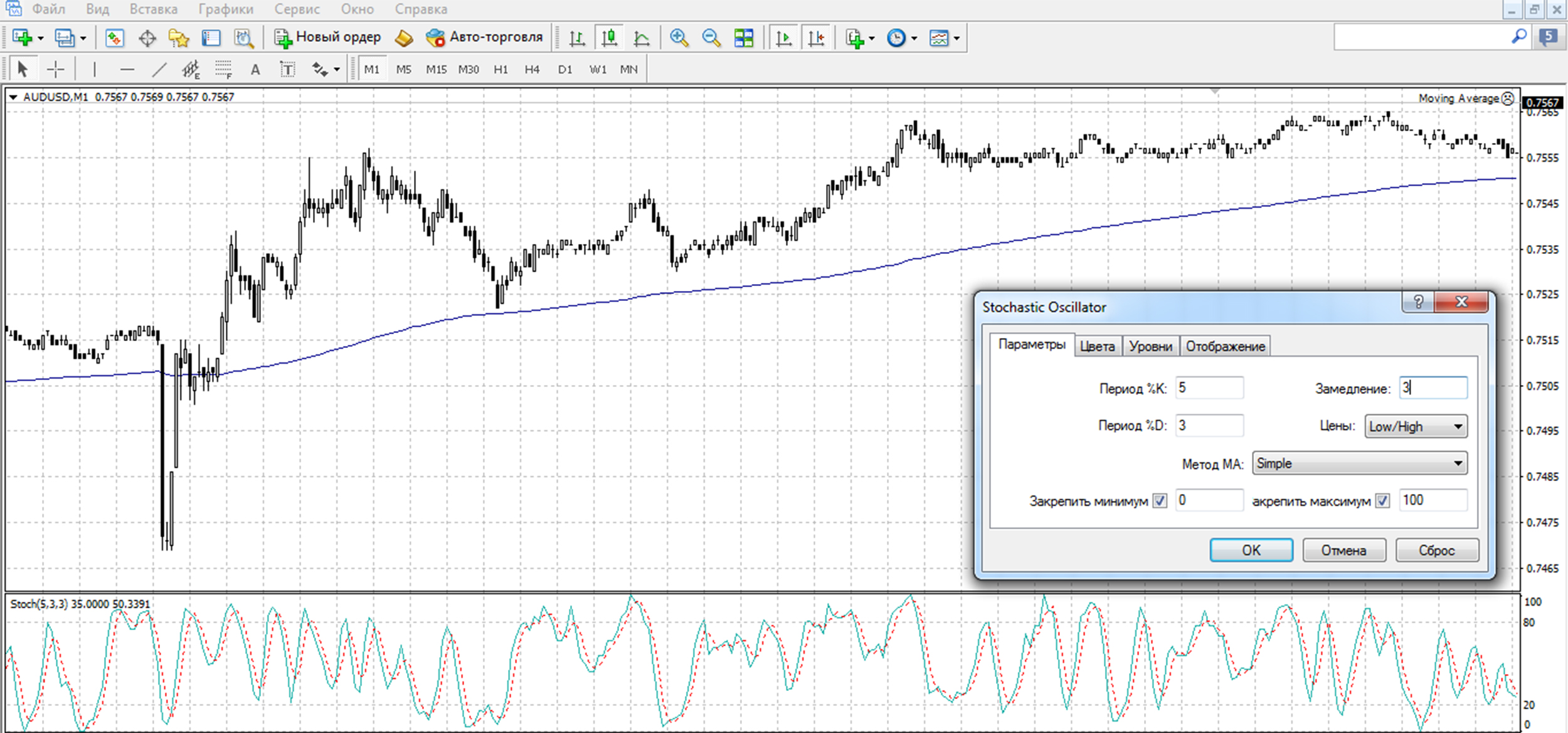
Task: Select the equidistant channel tool
Action: [191, 69]
